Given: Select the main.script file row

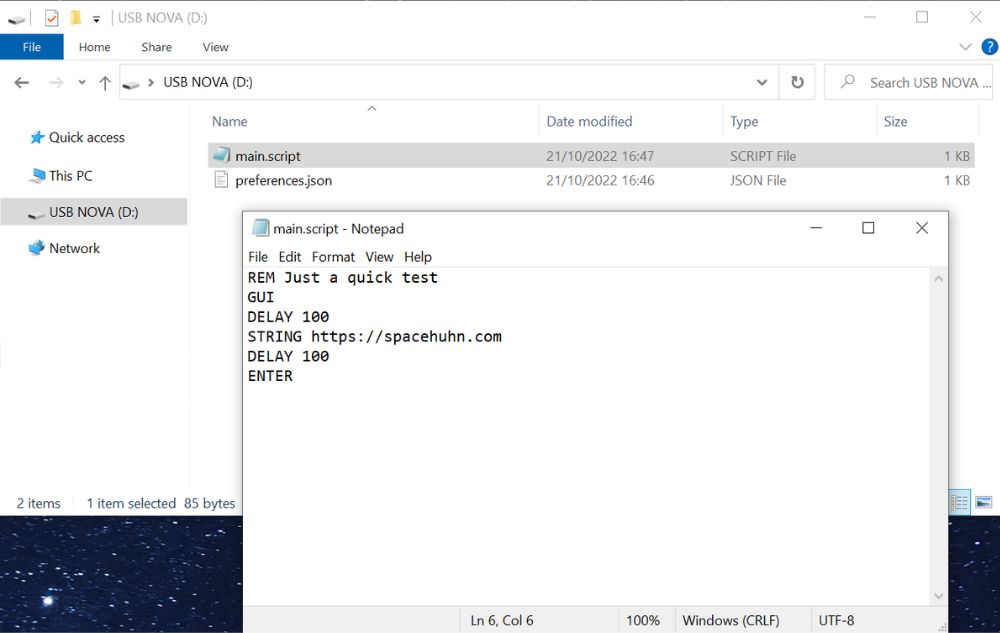Looking at the screenshot, I should pyautogui.click(x=591, y=156).
